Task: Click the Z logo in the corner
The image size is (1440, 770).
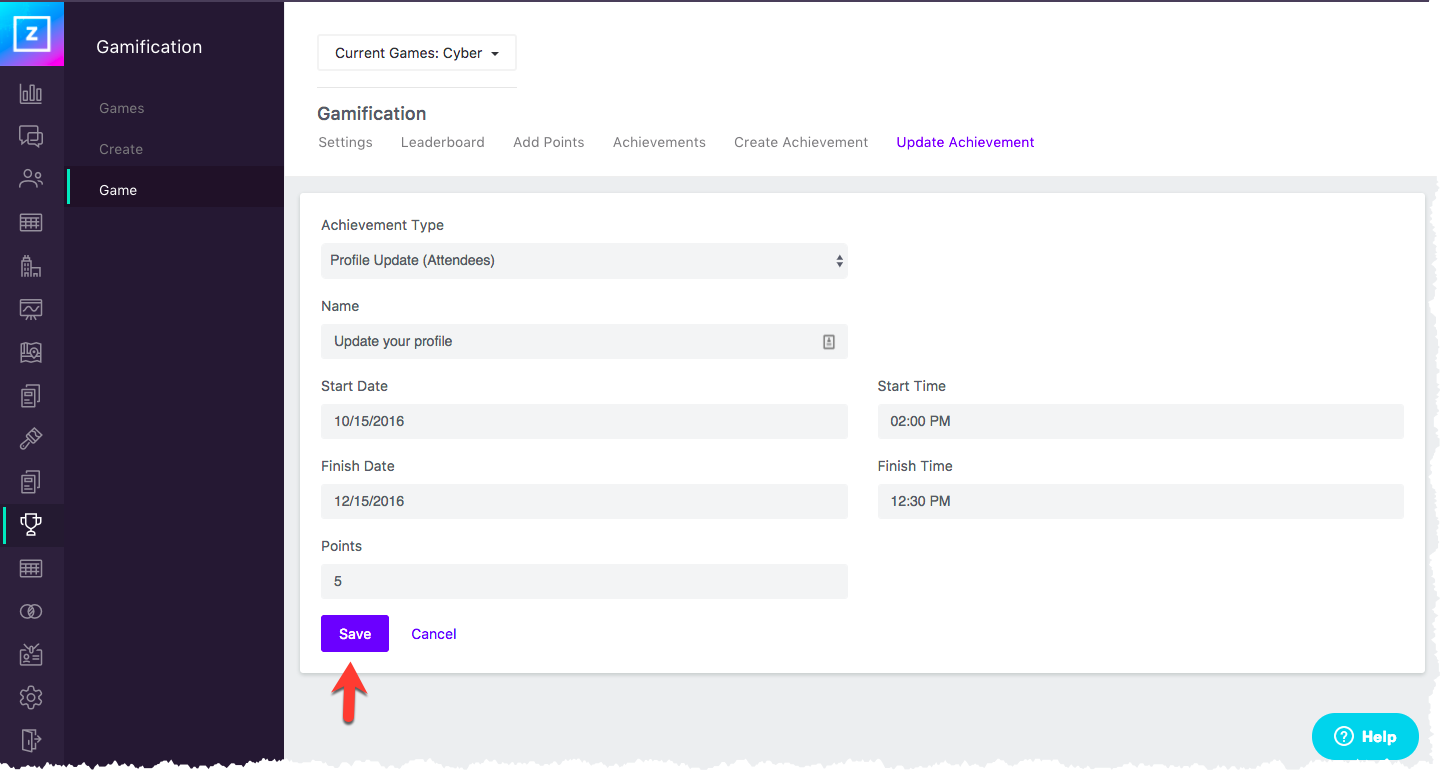Action: coord(32,34)
